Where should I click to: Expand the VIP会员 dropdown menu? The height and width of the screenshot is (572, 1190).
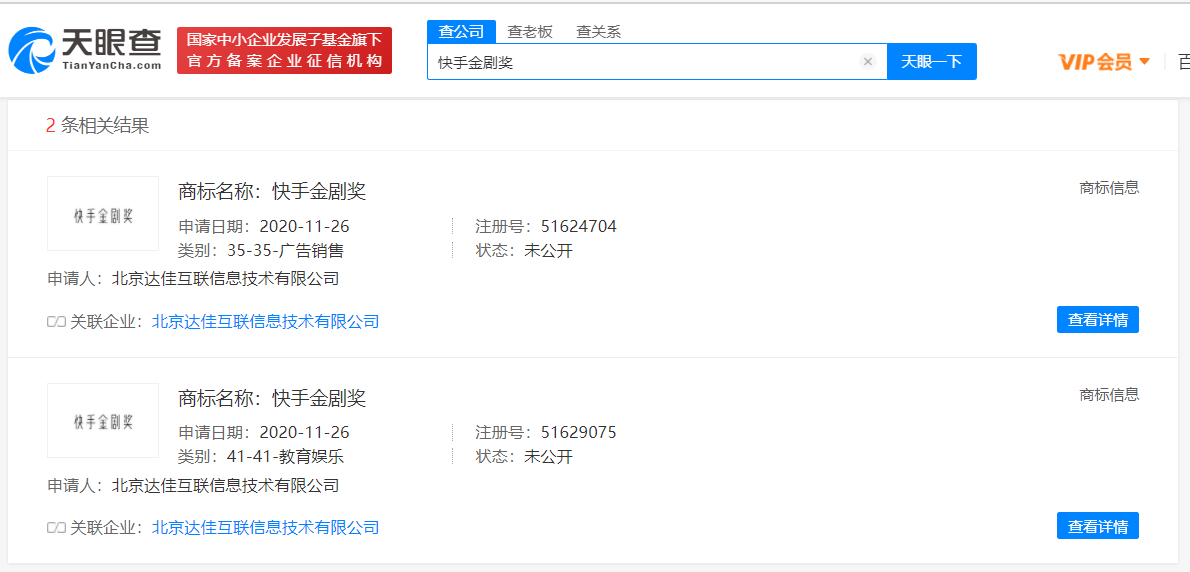[x=1104, y=62]
